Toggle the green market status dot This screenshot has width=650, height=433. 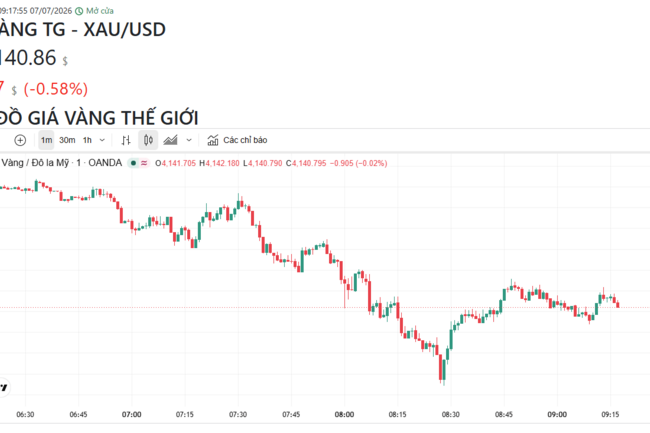click(133, 163)
